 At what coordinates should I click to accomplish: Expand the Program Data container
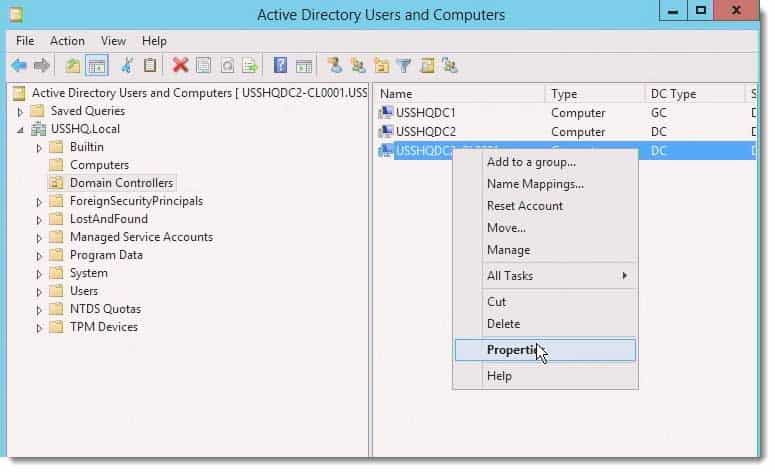[x=39, y=256]
